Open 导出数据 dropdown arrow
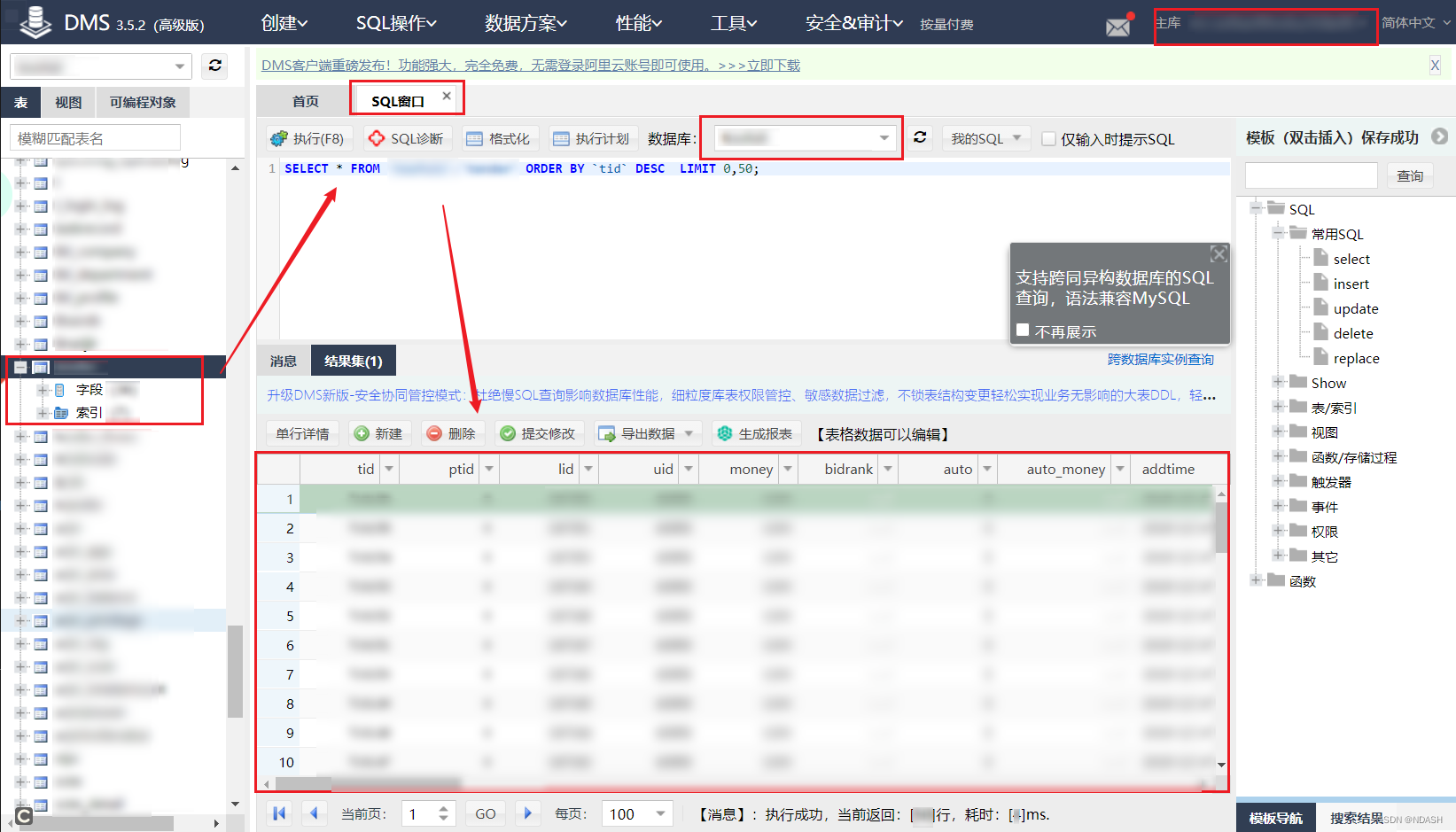Viewport: 1456px width, 832px height. click(690, 433)
